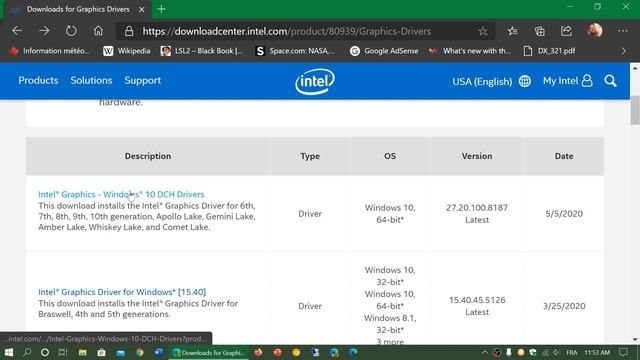This screenshot has width=640, height=360.
Task: Open Information météo bookmark
Action: coord(49,51)
